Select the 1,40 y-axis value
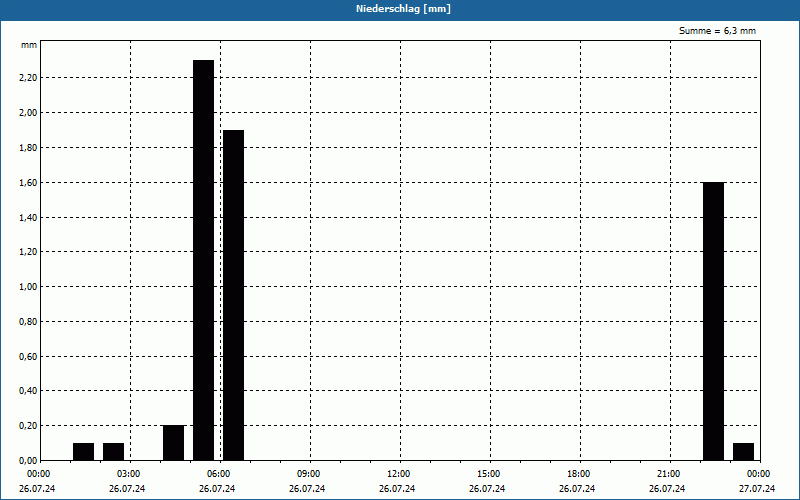This screenshot has width=800, height=500. tap(29, 218)
